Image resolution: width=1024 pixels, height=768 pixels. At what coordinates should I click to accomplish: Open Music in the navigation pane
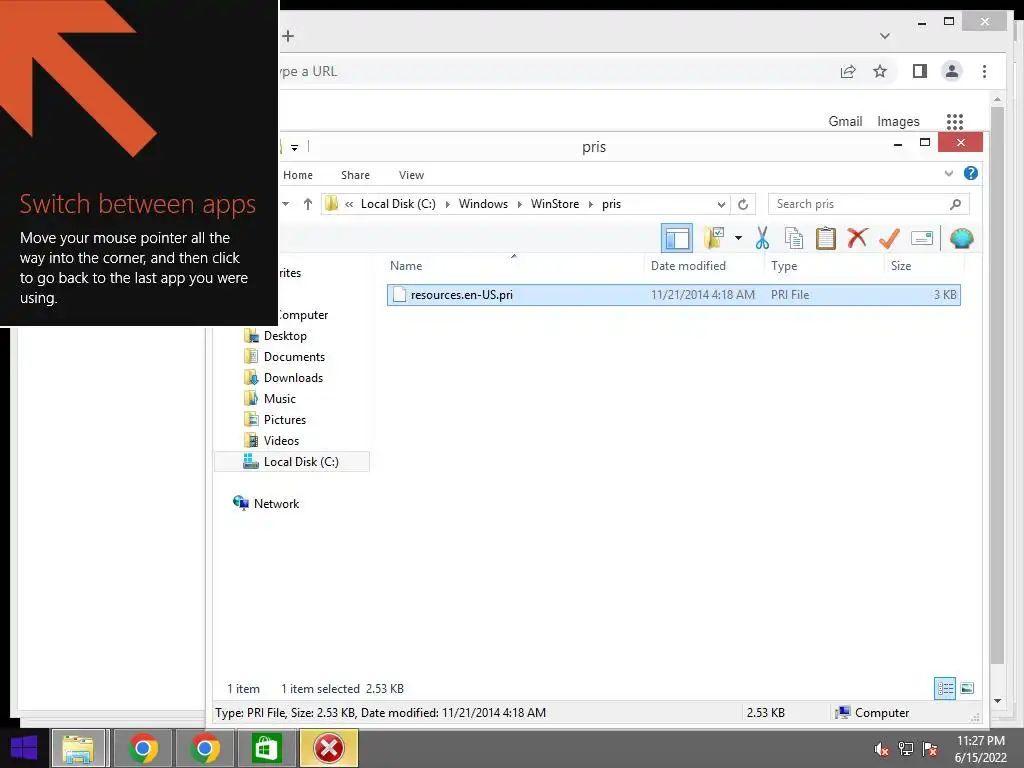coord(280,398)
